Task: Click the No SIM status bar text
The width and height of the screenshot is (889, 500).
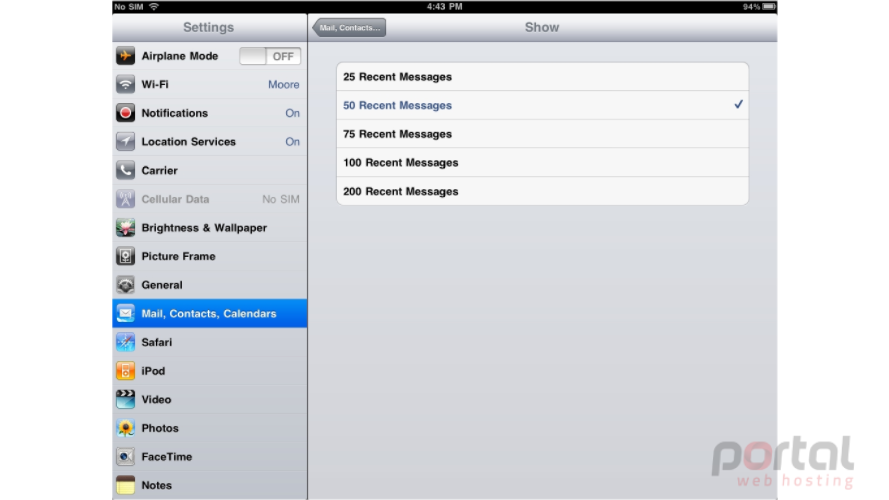Action: [129, 7]
